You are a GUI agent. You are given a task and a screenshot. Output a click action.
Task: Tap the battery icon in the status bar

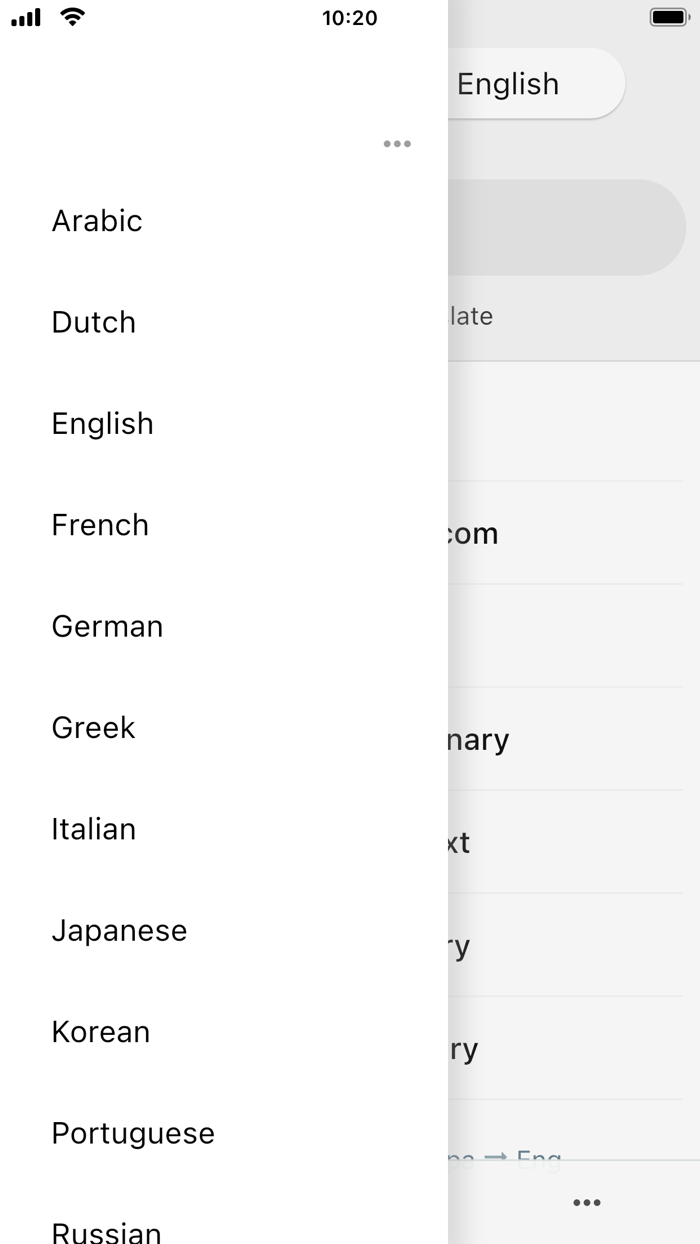[x=666, y=16]
